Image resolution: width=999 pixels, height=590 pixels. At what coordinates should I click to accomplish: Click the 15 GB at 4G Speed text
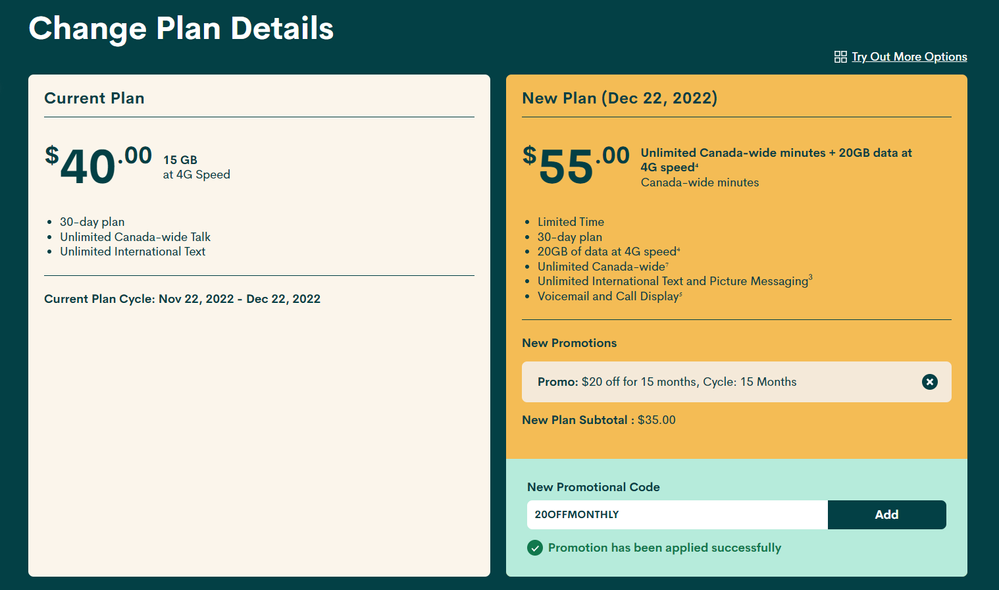196,167
